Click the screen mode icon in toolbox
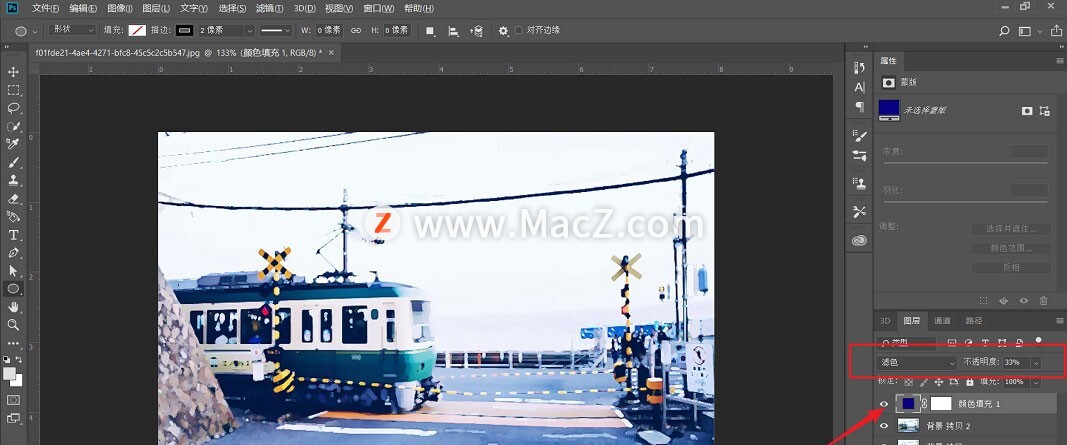This screenshot has width=1067, height=445. [x=13, y=418]
